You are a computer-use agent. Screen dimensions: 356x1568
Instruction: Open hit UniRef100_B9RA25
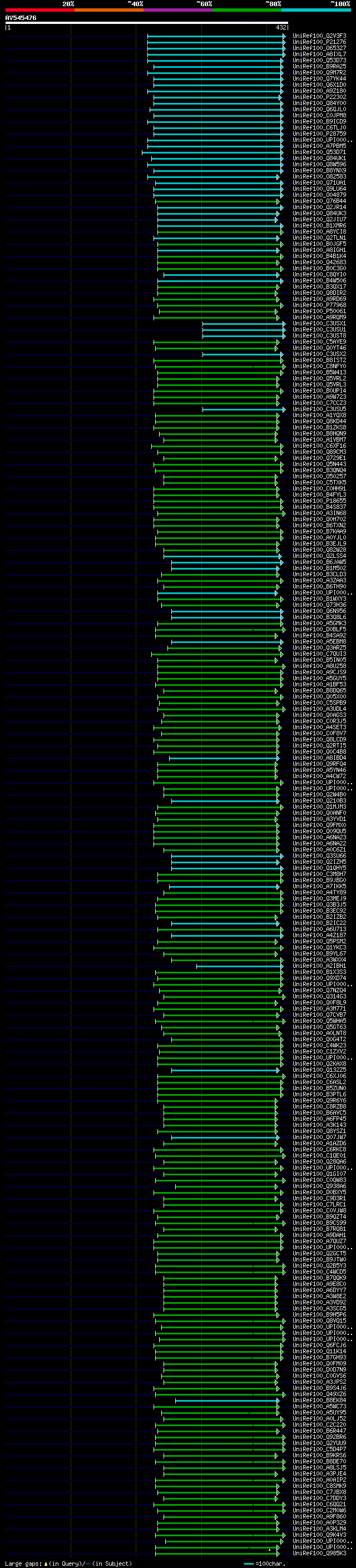tap(319, 66)
